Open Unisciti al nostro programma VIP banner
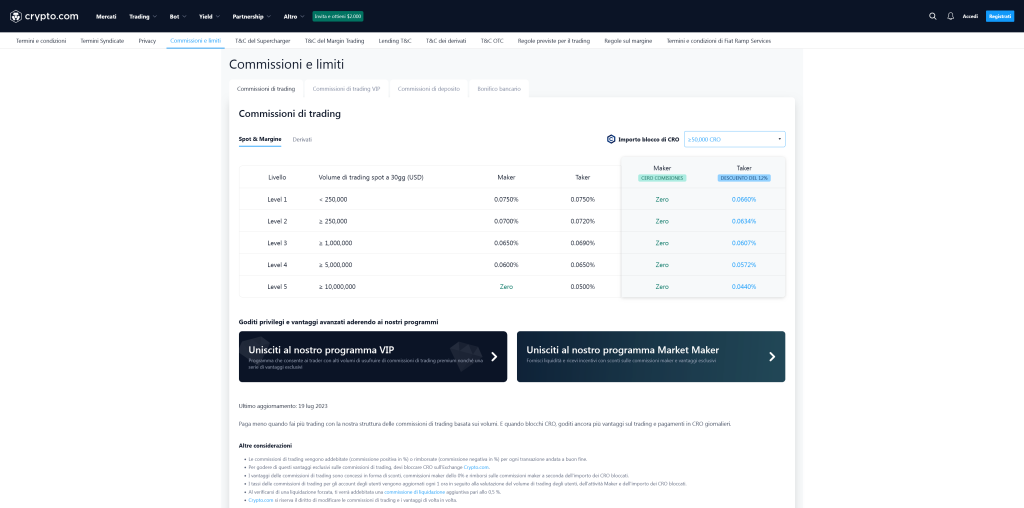This screenshot has width=1024, height=508. coord(373,357)
